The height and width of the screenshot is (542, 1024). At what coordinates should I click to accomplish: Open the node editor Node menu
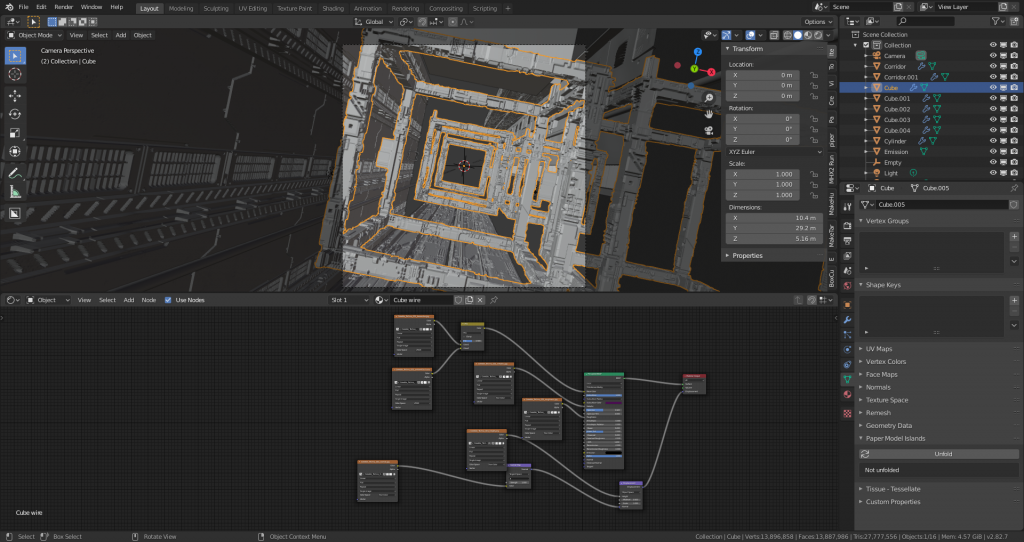[x=149, y=300]
